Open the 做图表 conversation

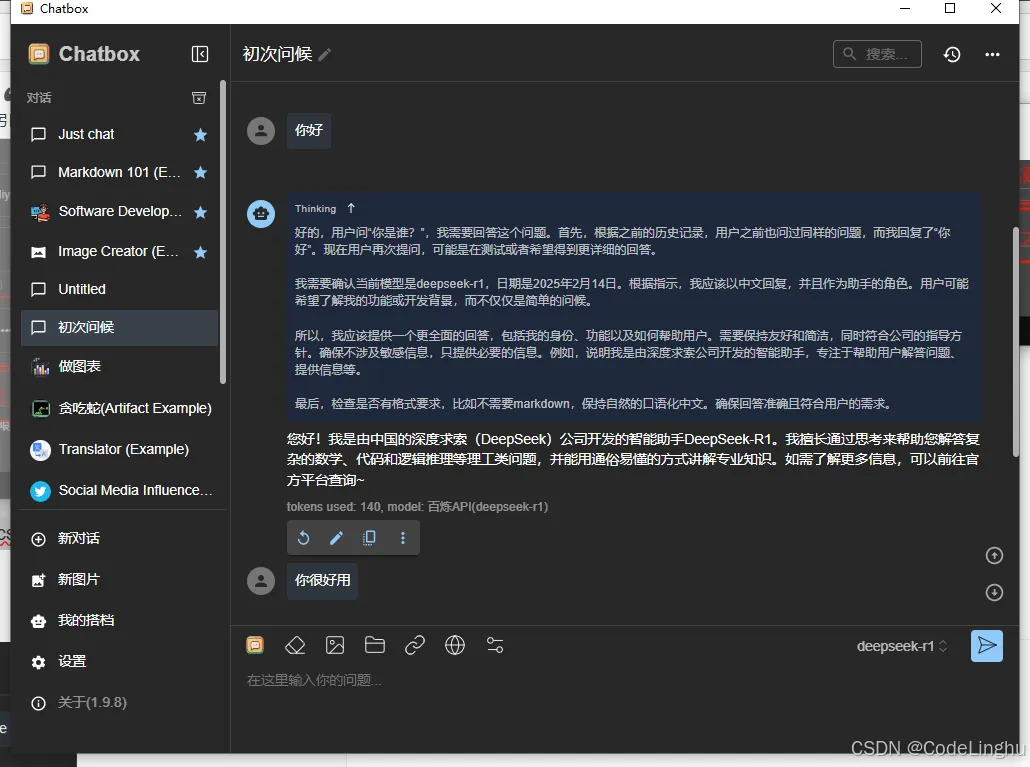click(x=120, y=366)
